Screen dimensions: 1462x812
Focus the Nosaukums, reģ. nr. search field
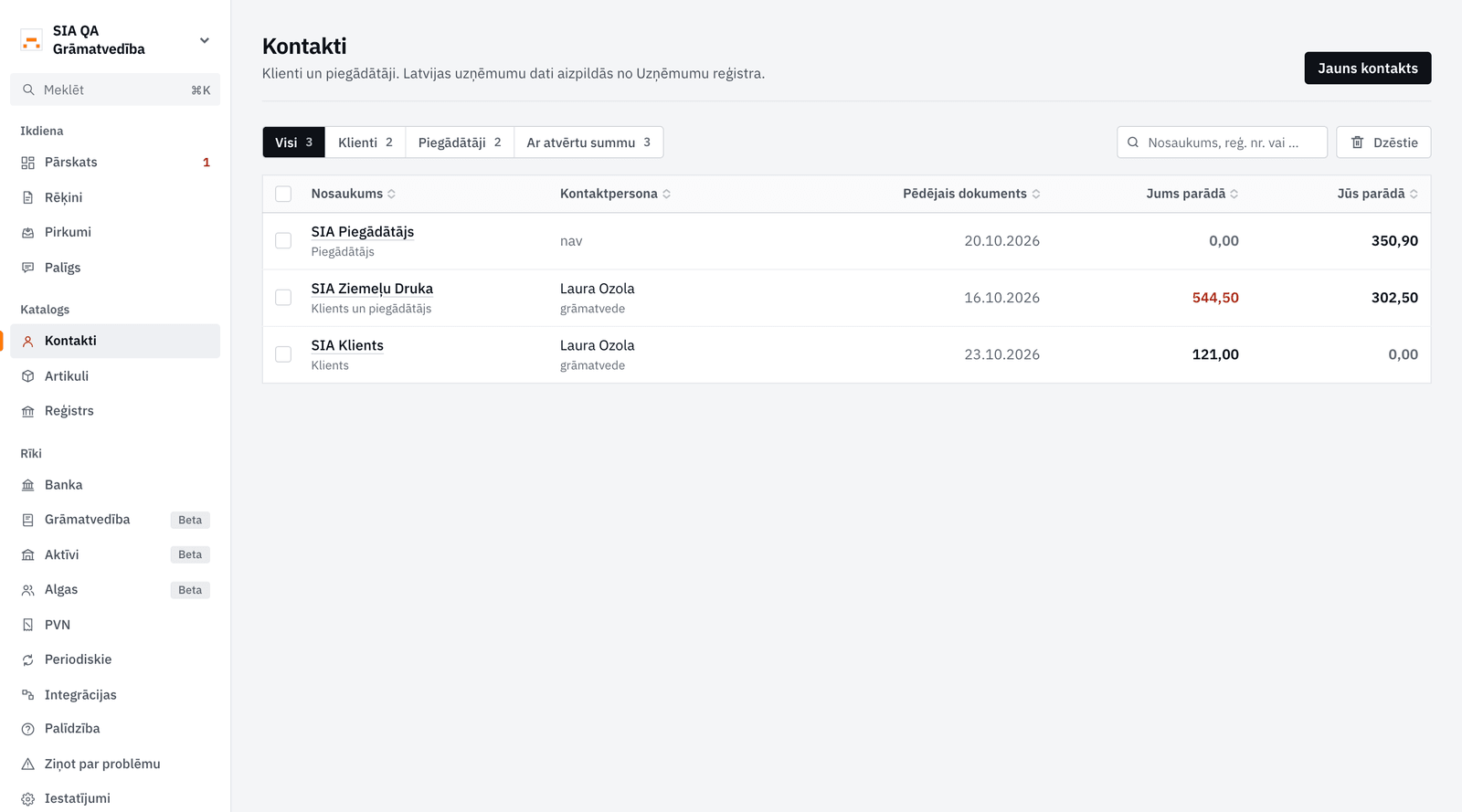click(x=1222, y=142)
